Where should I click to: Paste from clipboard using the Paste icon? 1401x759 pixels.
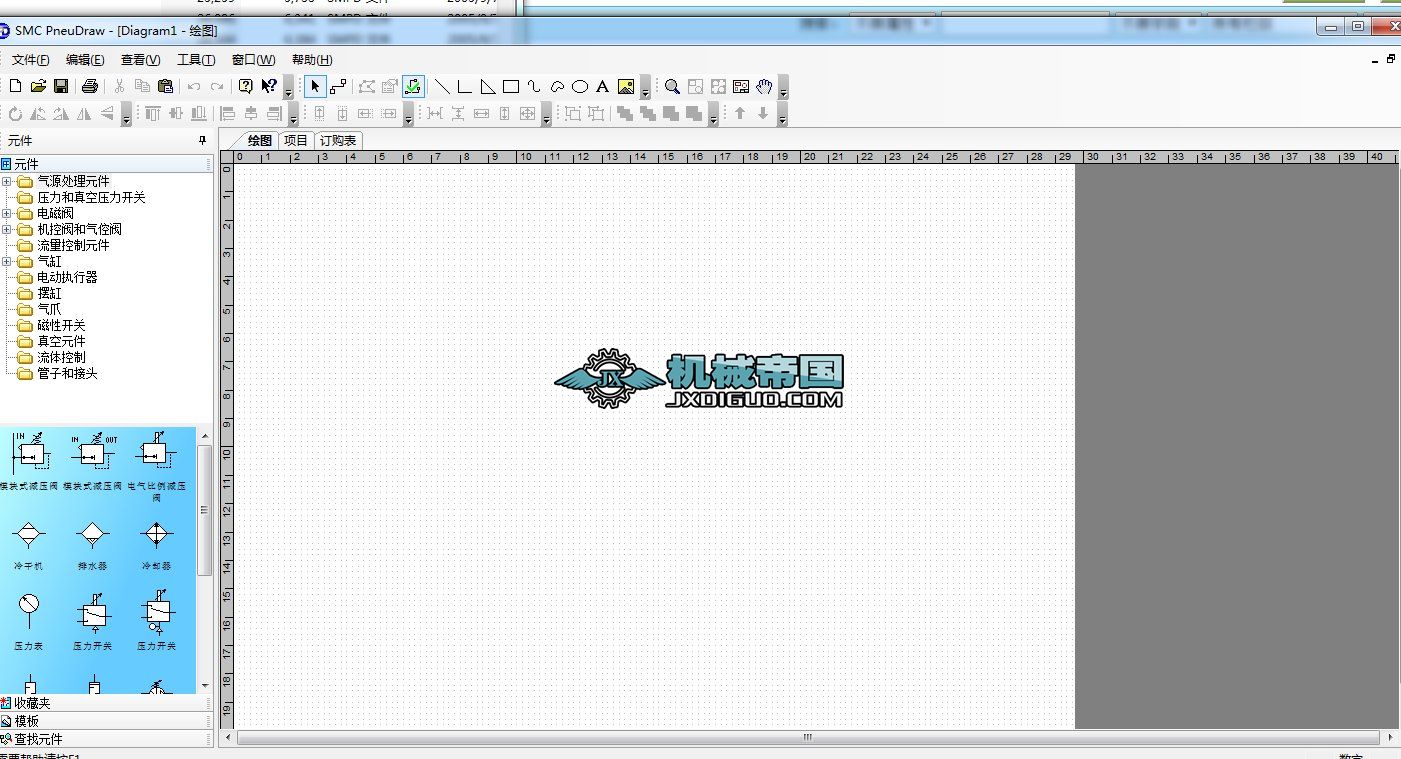click(166, 87)
